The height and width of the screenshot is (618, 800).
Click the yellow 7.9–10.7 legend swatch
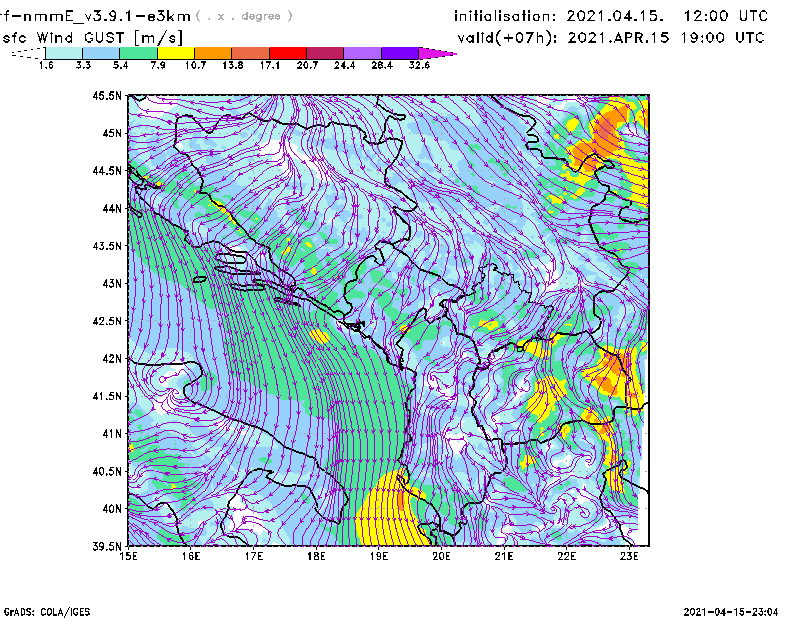tap(176, 53)
